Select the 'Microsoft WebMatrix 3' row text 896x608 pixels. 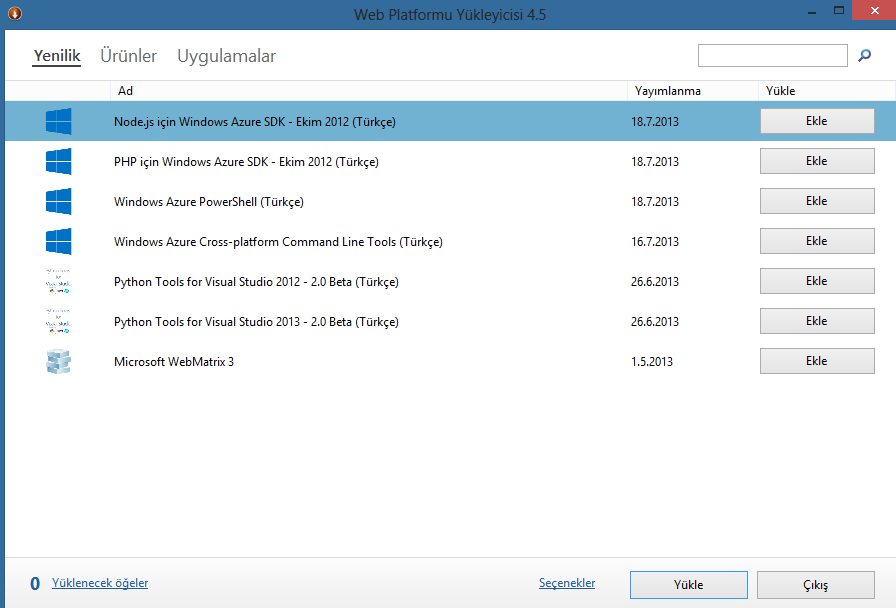[174, 362]
